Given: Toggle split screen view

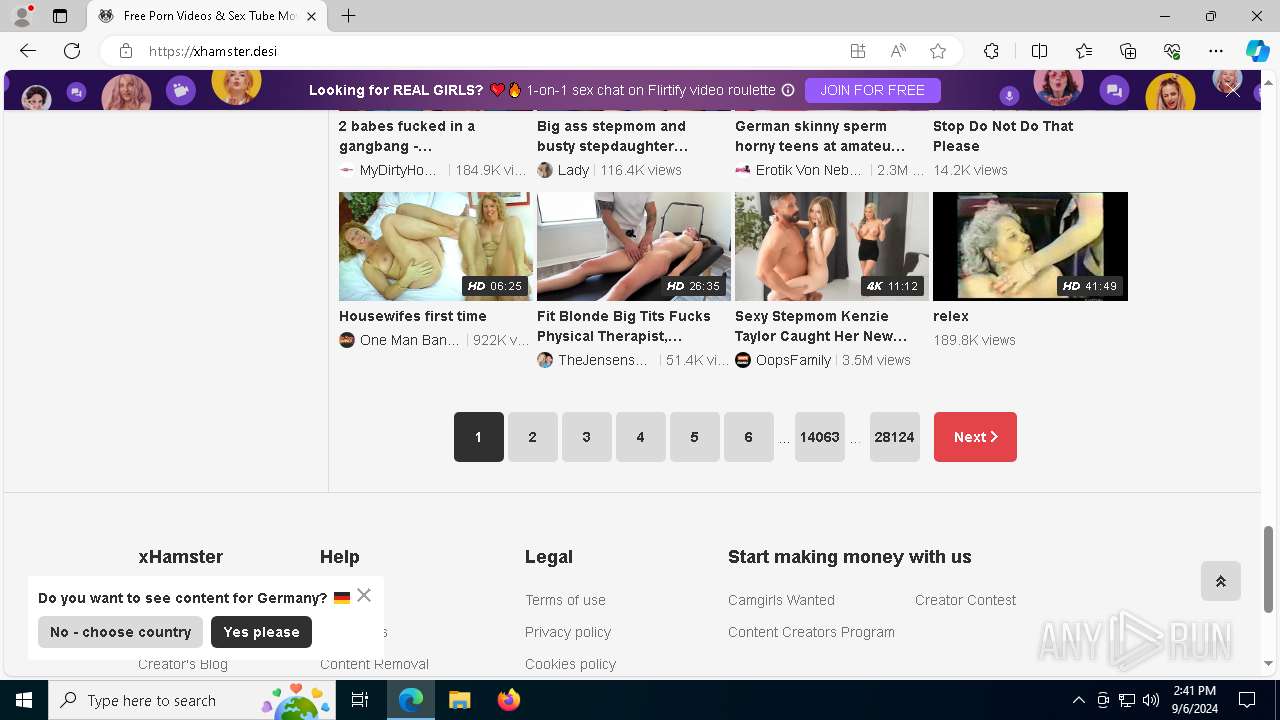Looking at the screenshot, I should tap(1039, 51).
